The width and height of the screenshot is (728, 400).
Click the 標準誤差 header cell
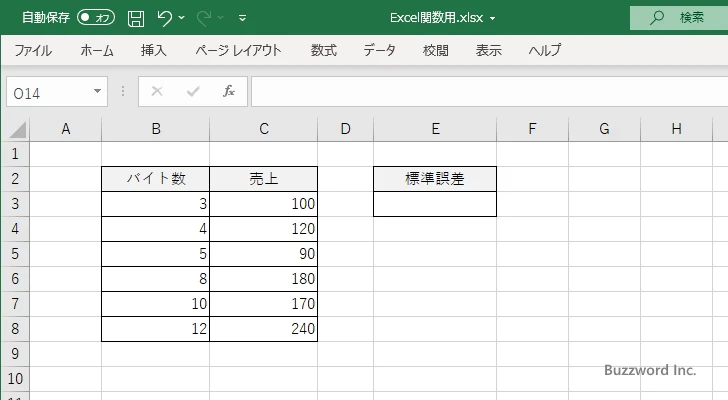tap(435, 179)
